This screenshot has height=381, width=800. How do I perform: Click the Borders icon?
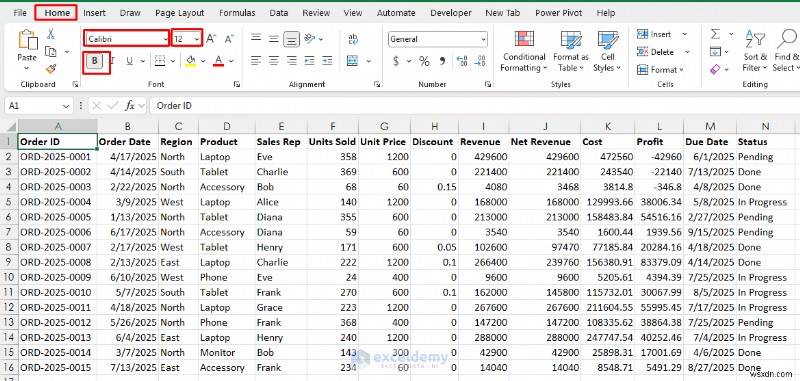160,61
